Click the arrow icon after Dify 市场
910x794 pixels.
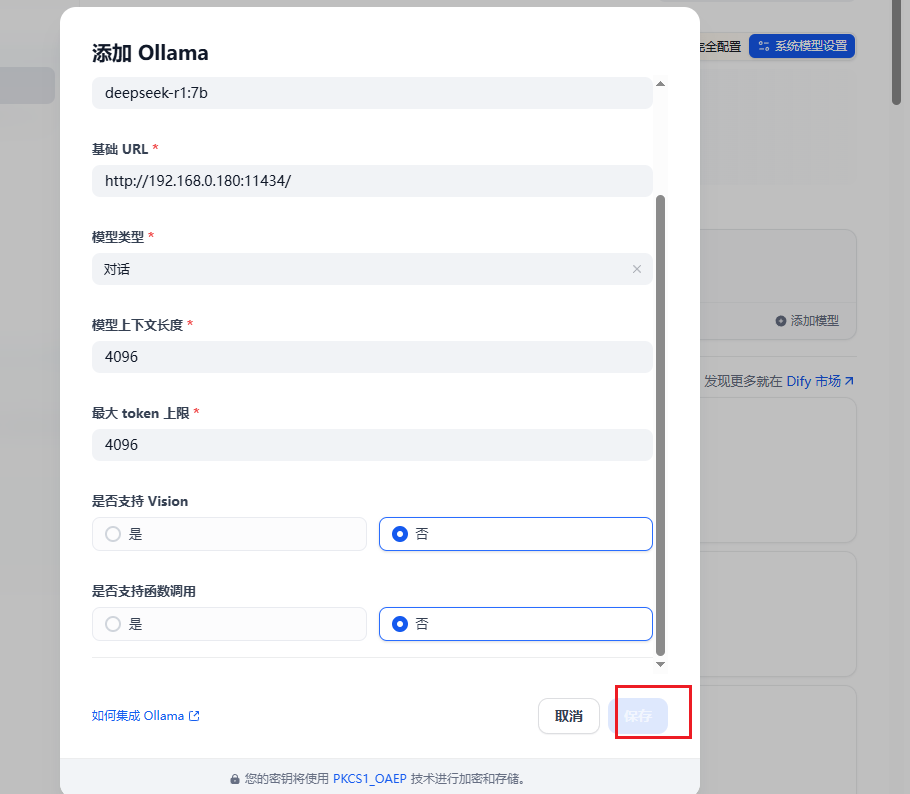(x=849, y=381)
